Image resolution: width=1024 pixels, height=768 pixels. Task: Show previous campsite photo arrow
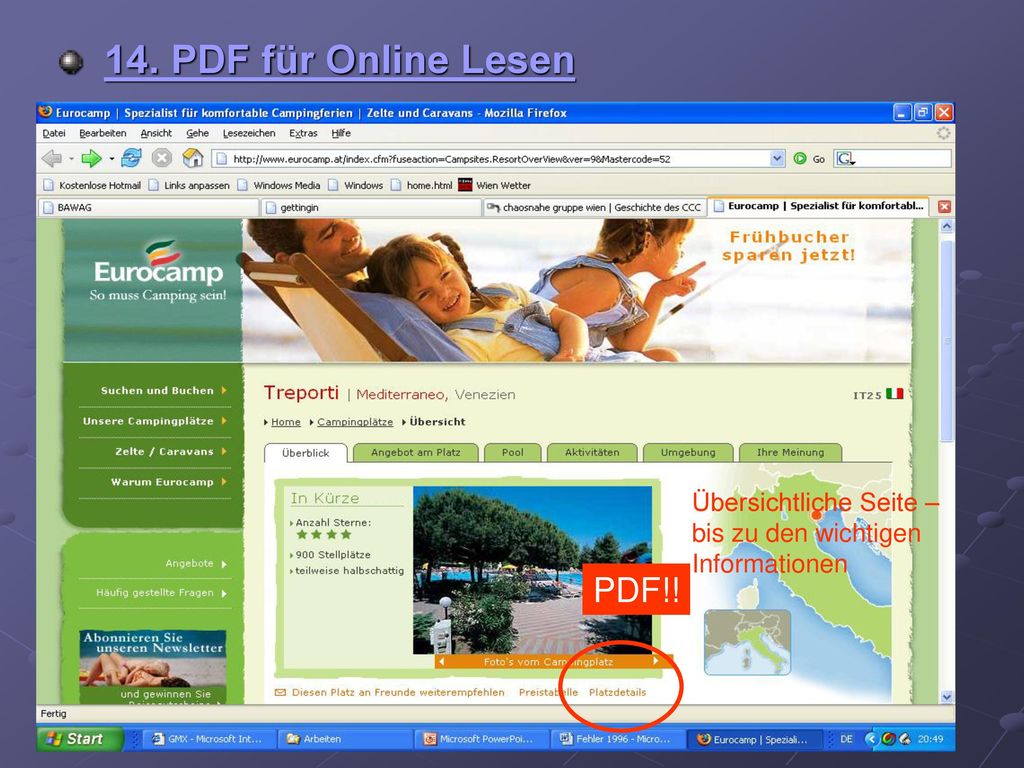[x=442, y=662]
